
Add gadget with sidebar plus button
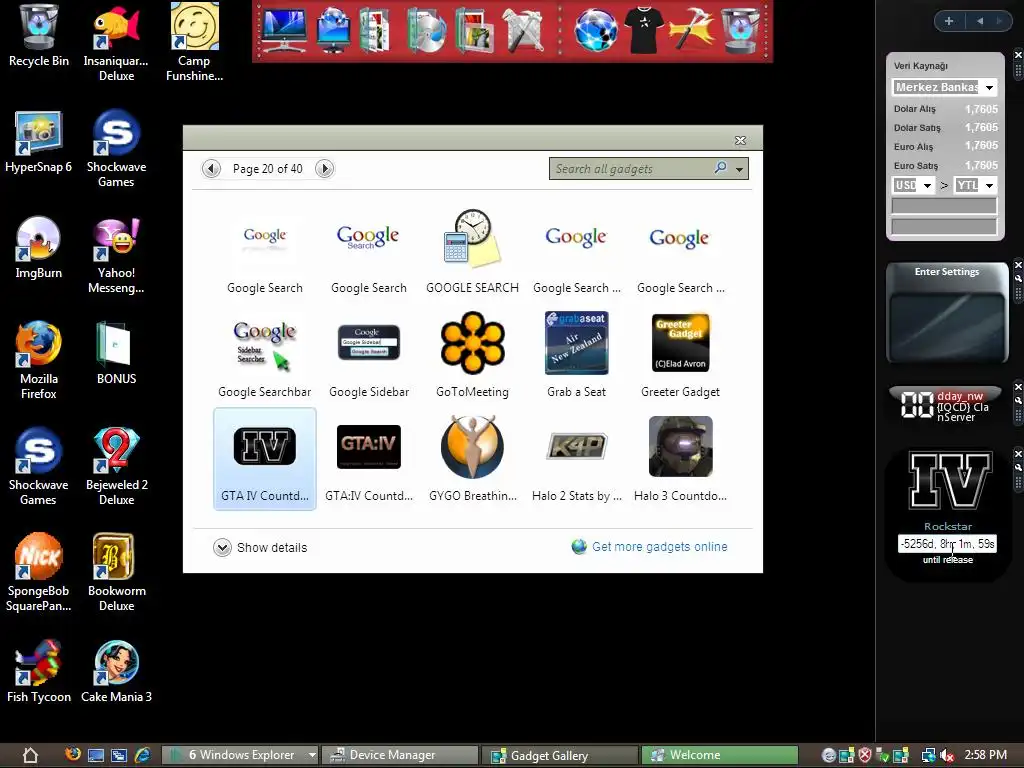[949, 21]
